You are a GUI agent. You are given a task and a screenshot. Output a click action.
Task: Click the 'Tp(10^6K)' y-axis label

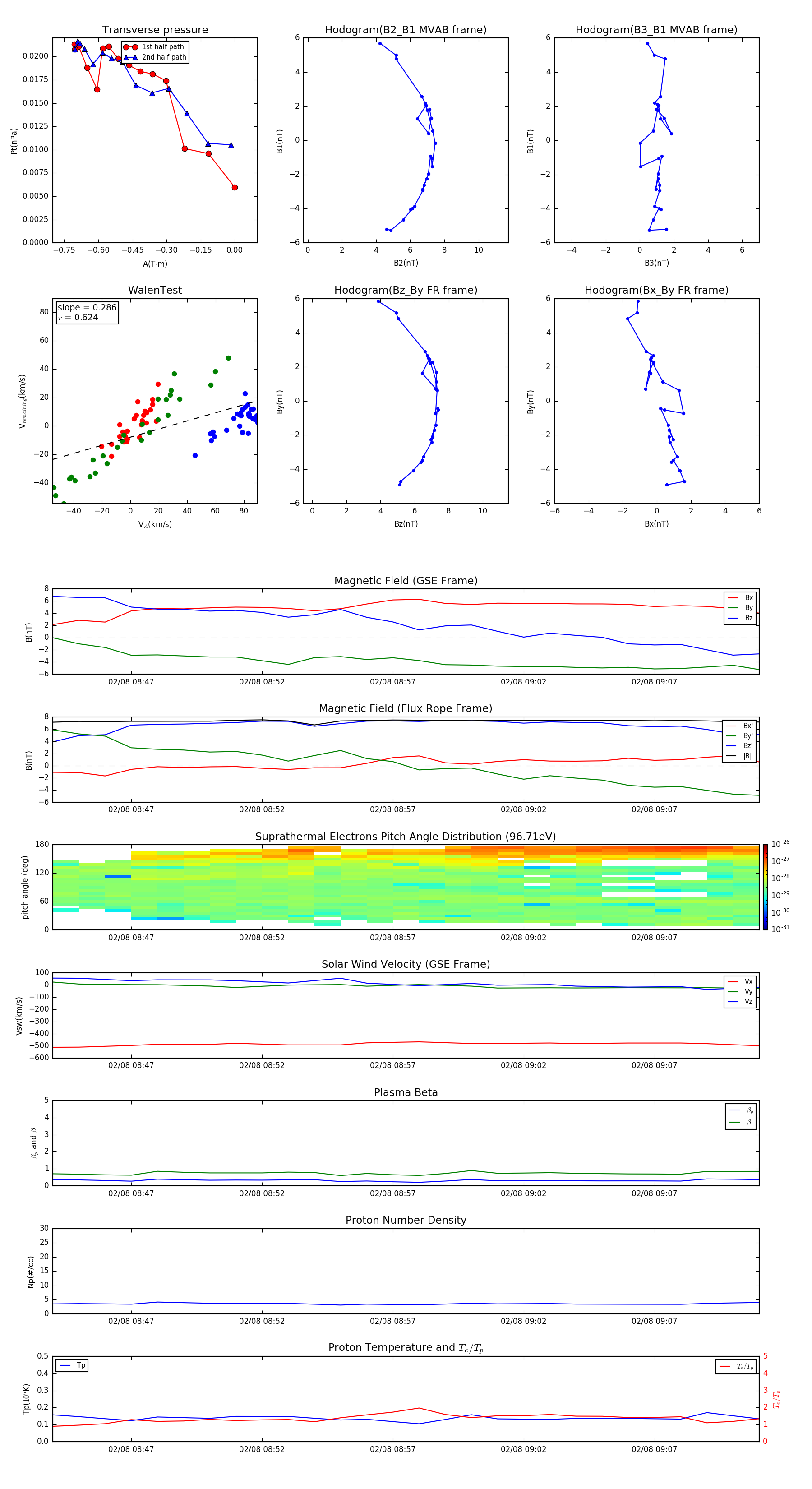26,1399
